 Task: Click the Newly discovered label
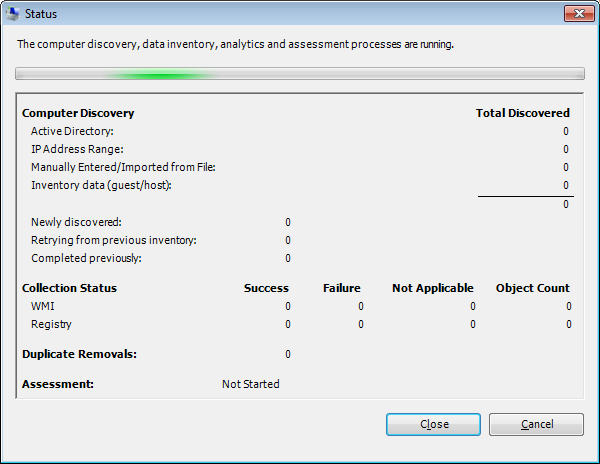[x=76, y=222]
